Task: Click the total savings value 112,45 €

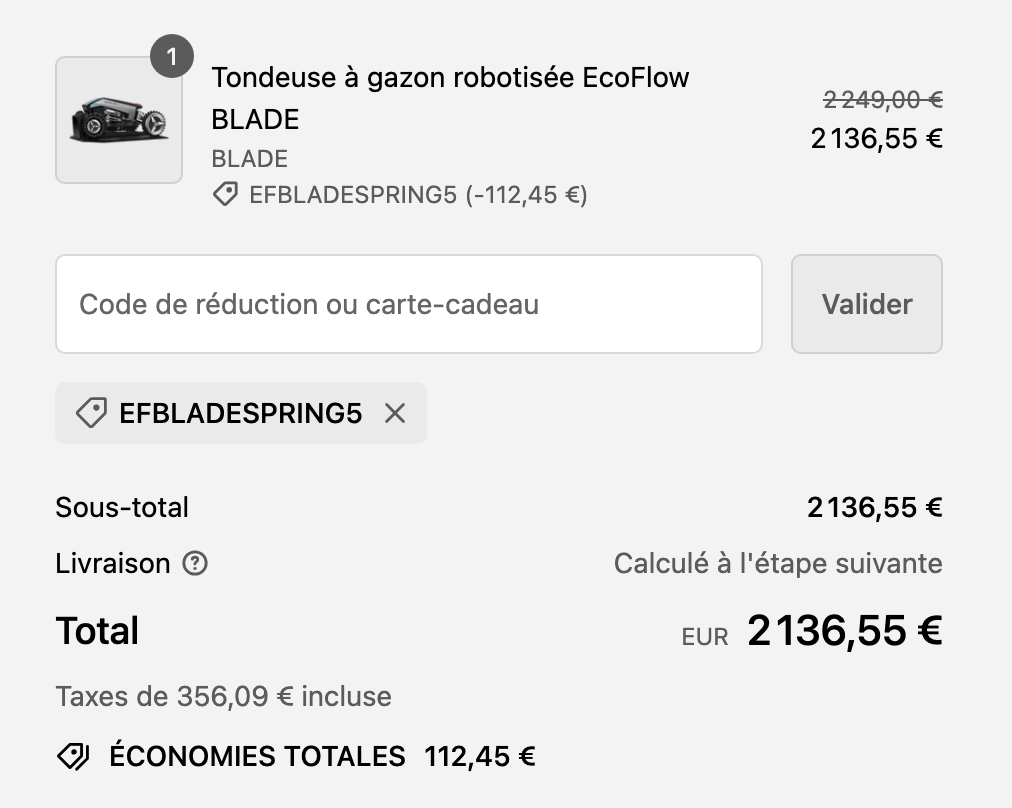Action: (480, 756)
